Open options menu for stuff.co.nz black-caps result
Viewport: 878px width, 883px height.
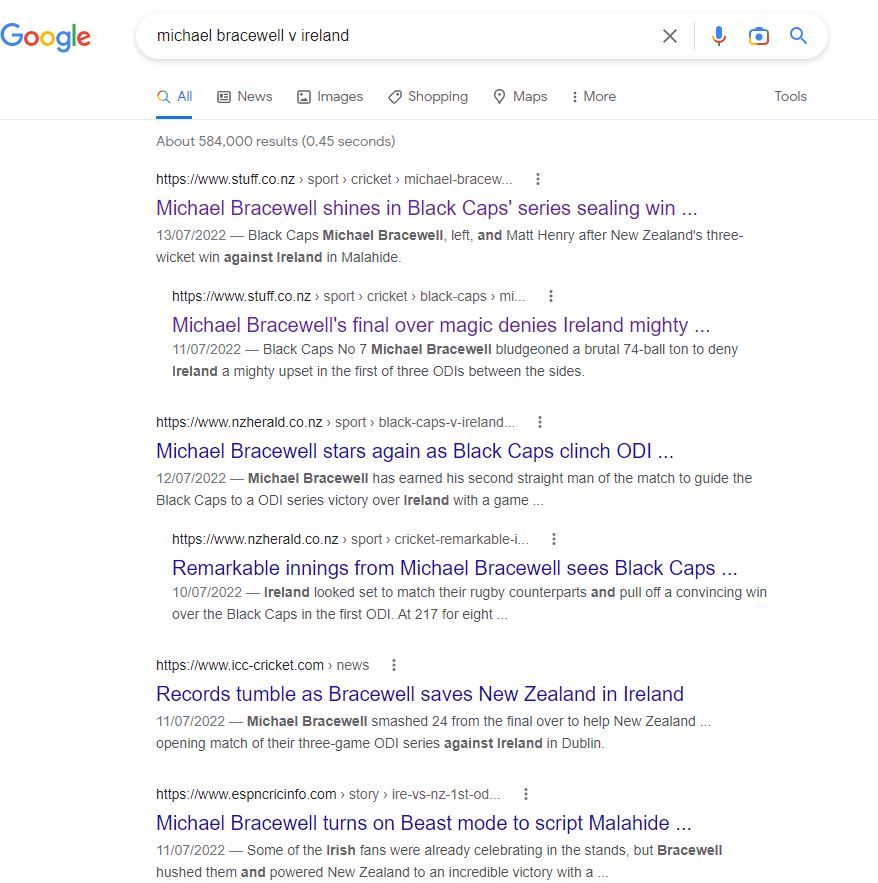click(551, 296)
